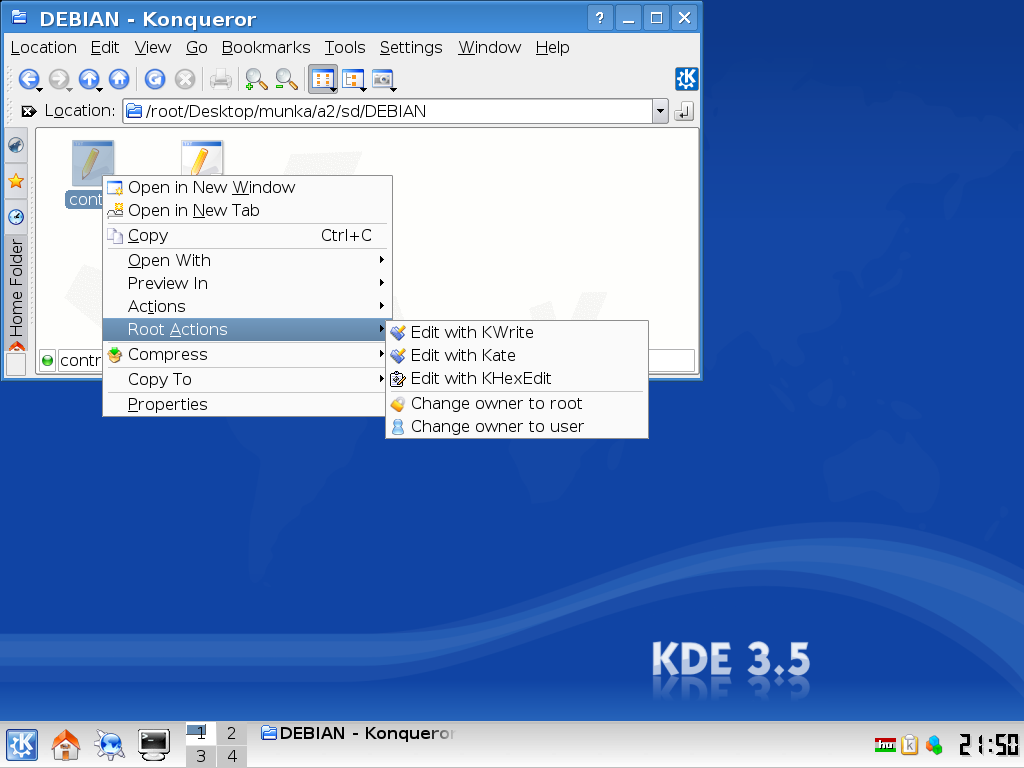Open the sidebar Bookmarks star tab
The height and width of the screenshot is (768, 1024).
click(x=16, y=181)
